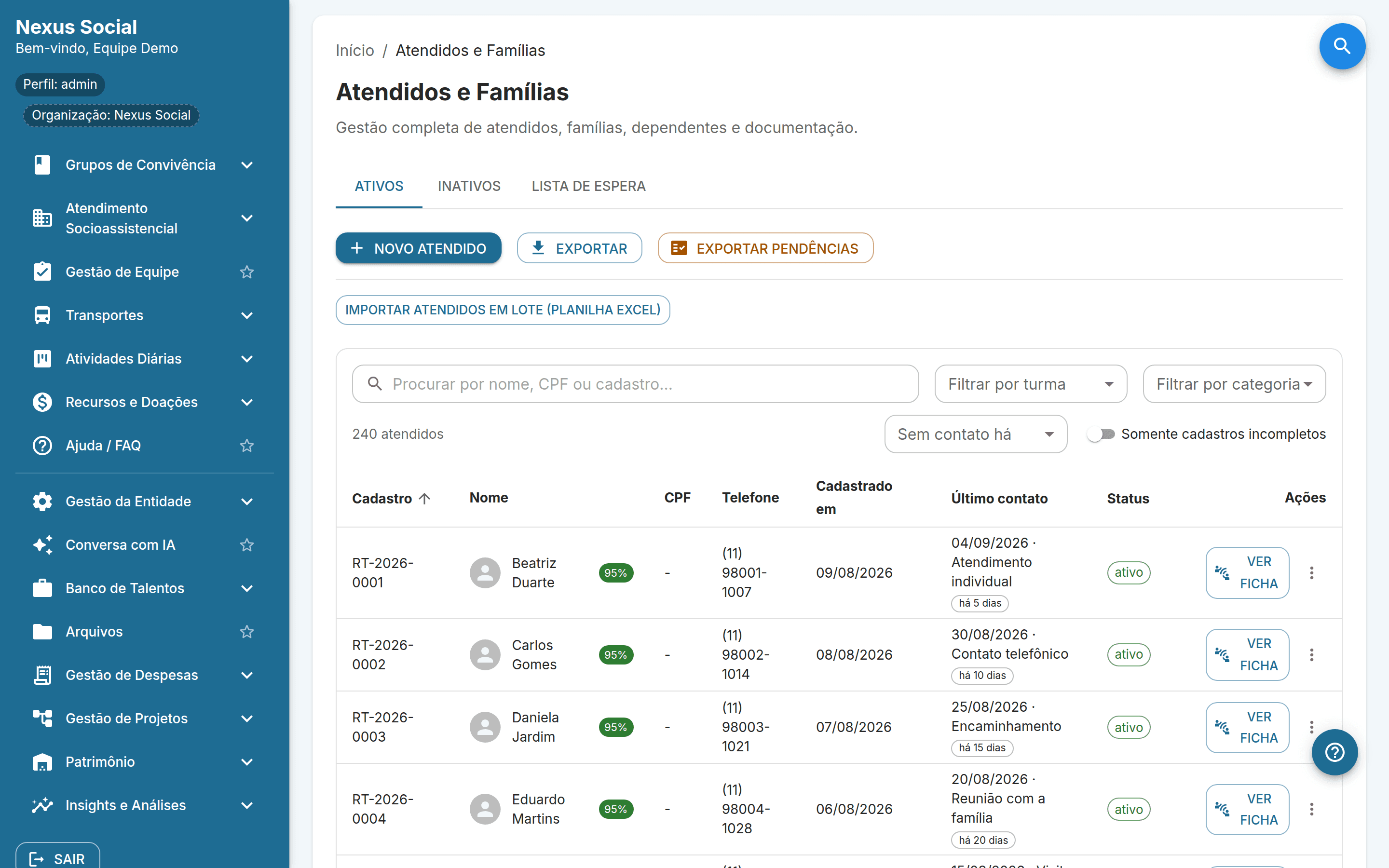Viewport: 1389px width, 868px height.
Task: Click the Arquivos folder icon
Action: tap(42, 632)
